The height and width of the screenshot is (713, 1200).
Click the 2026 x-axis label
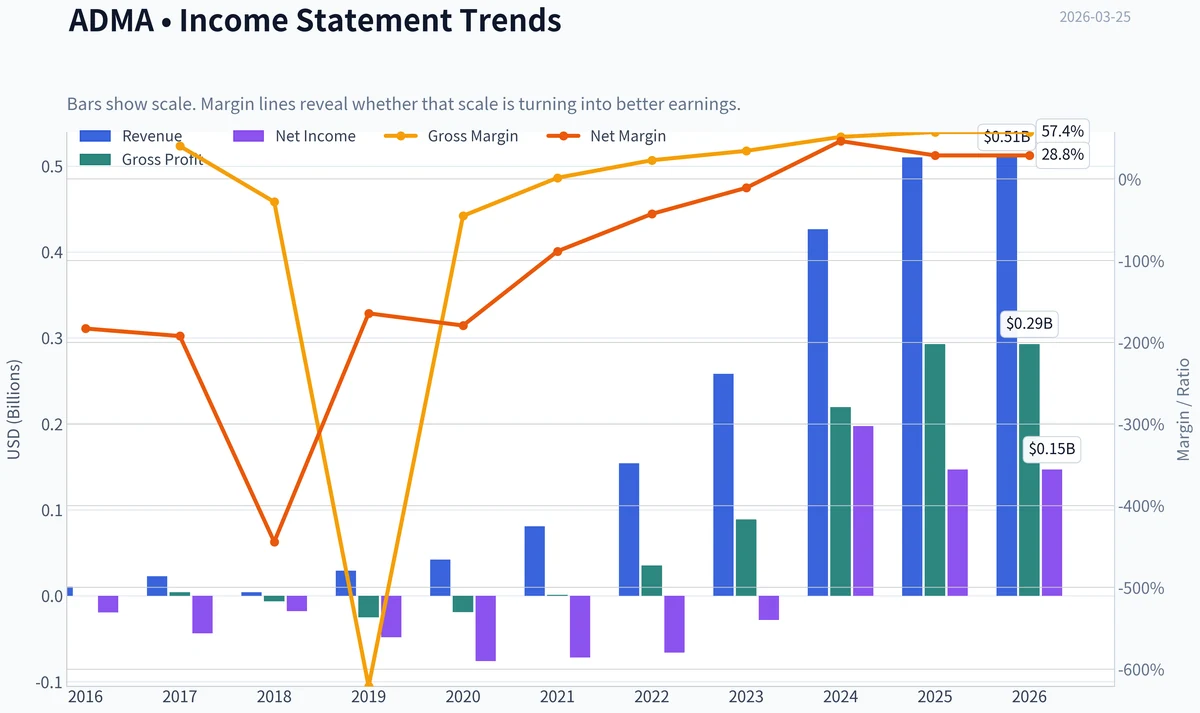[1029, 697]
